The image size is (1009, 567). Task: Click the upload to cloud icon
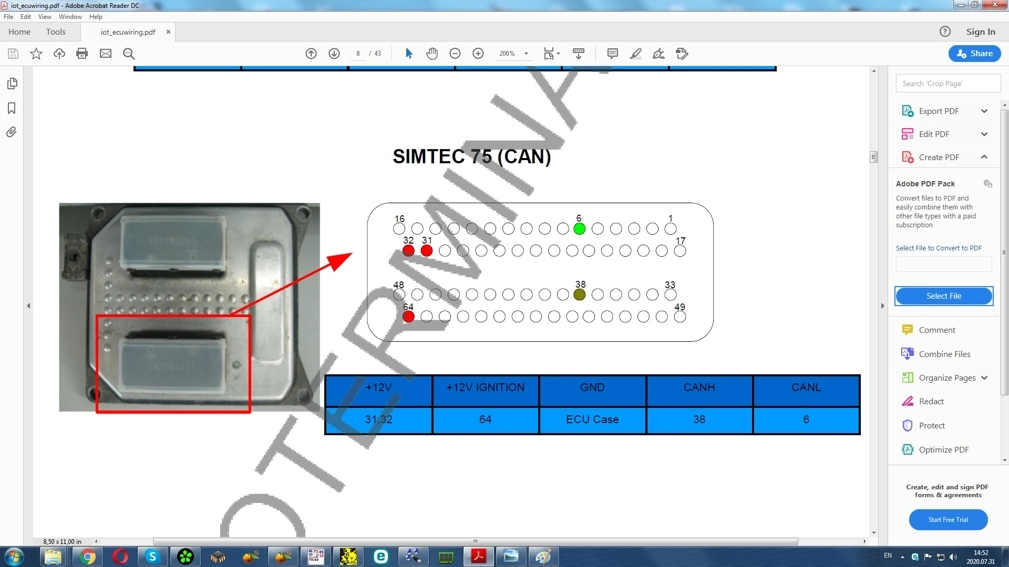coord(59,53)
